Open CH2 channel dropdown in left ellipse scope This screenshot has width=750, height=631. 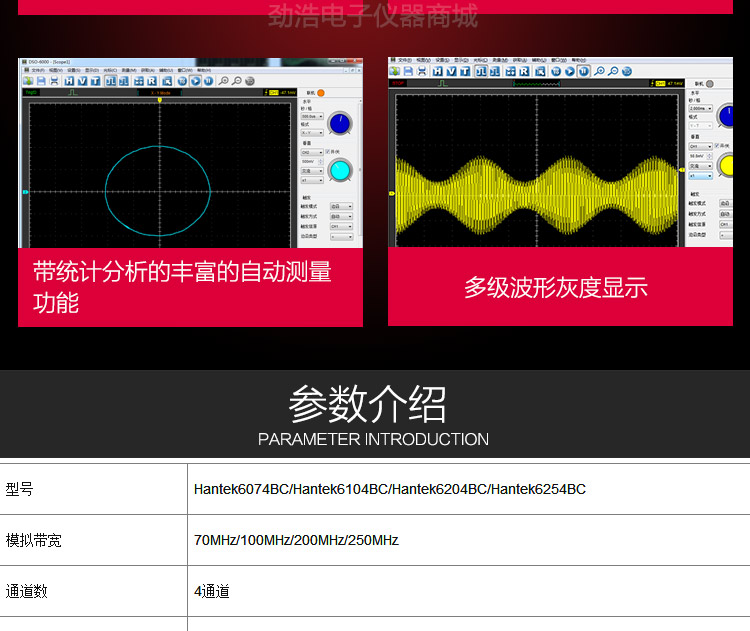click(x=312, y=152)
